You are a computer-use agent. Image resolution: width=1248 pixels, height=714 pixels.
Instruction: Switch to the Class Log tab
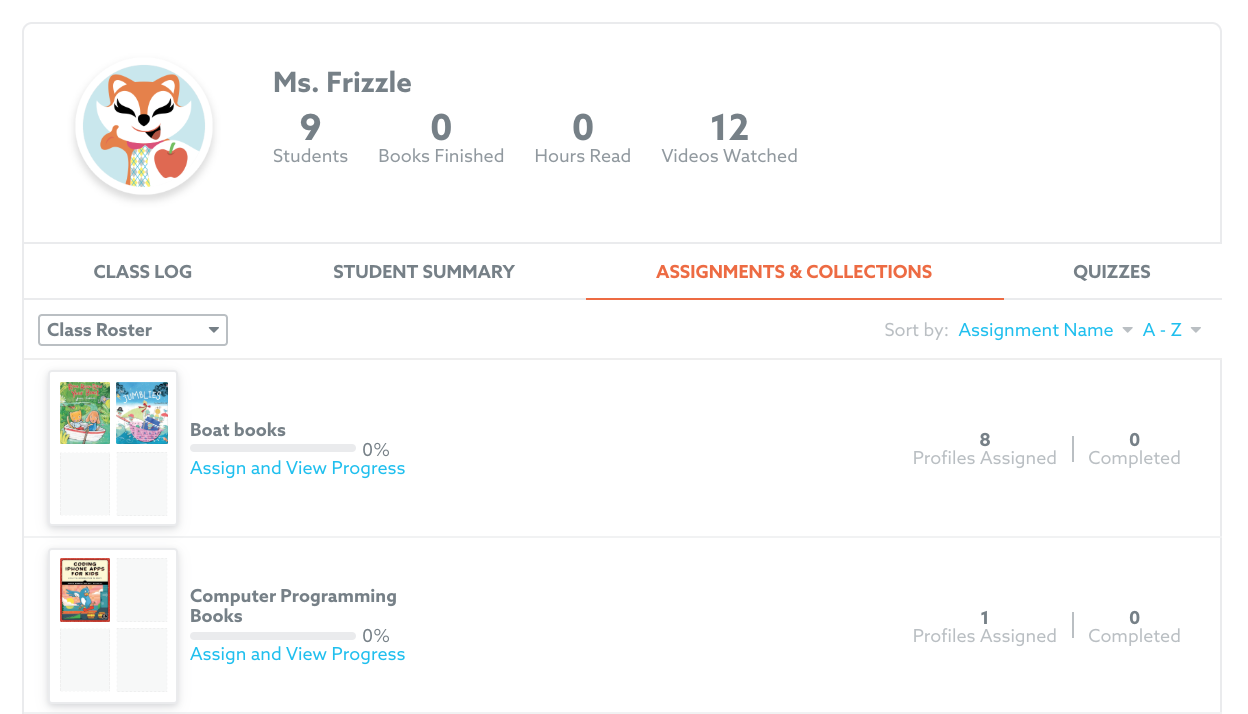click(x=143, y=272)
